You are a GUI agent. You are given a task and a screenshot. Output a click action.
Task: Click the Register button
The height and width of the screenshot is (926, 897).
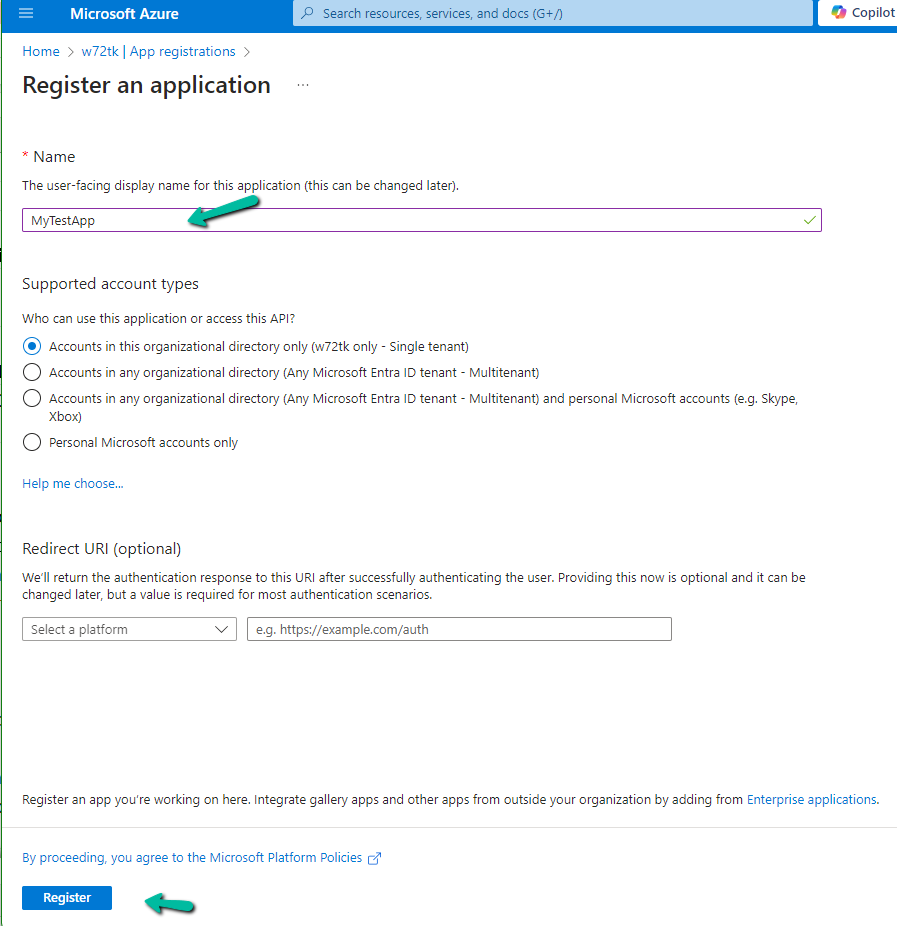pyautogui.click(x=67, y=898)
